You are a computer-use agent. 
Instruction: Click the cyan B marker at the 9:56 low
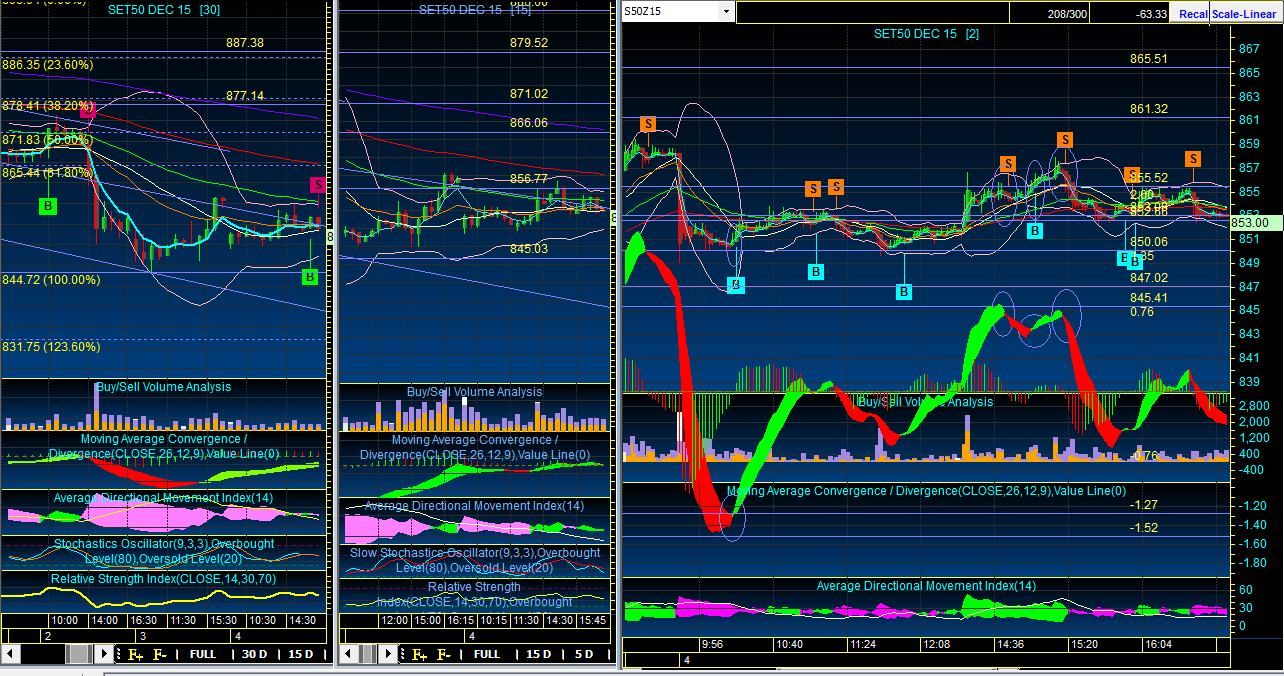click(x=736, y=285)
